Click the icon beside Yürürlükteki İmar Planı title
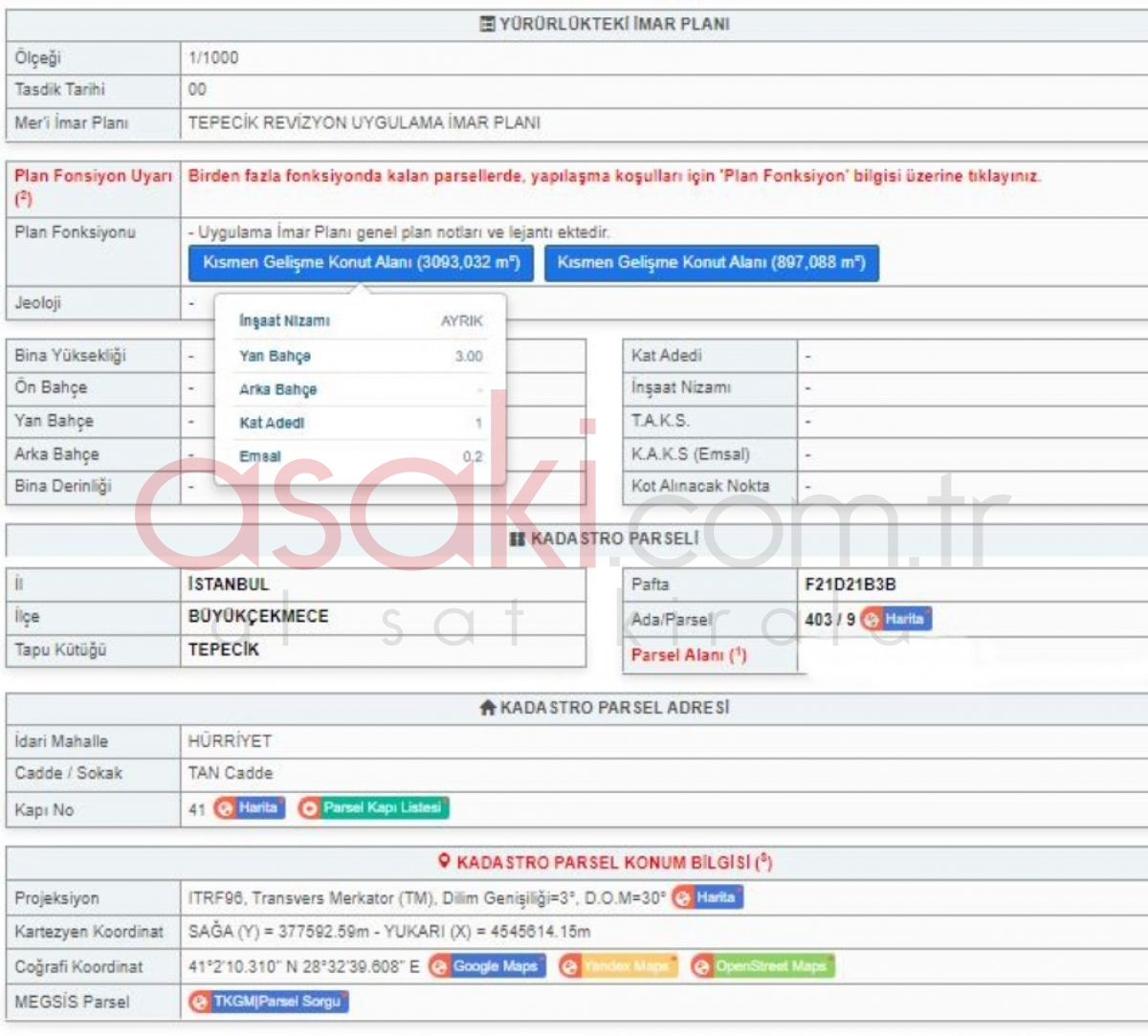Screen dimensions: 1148x1036 tap(487, 24)
